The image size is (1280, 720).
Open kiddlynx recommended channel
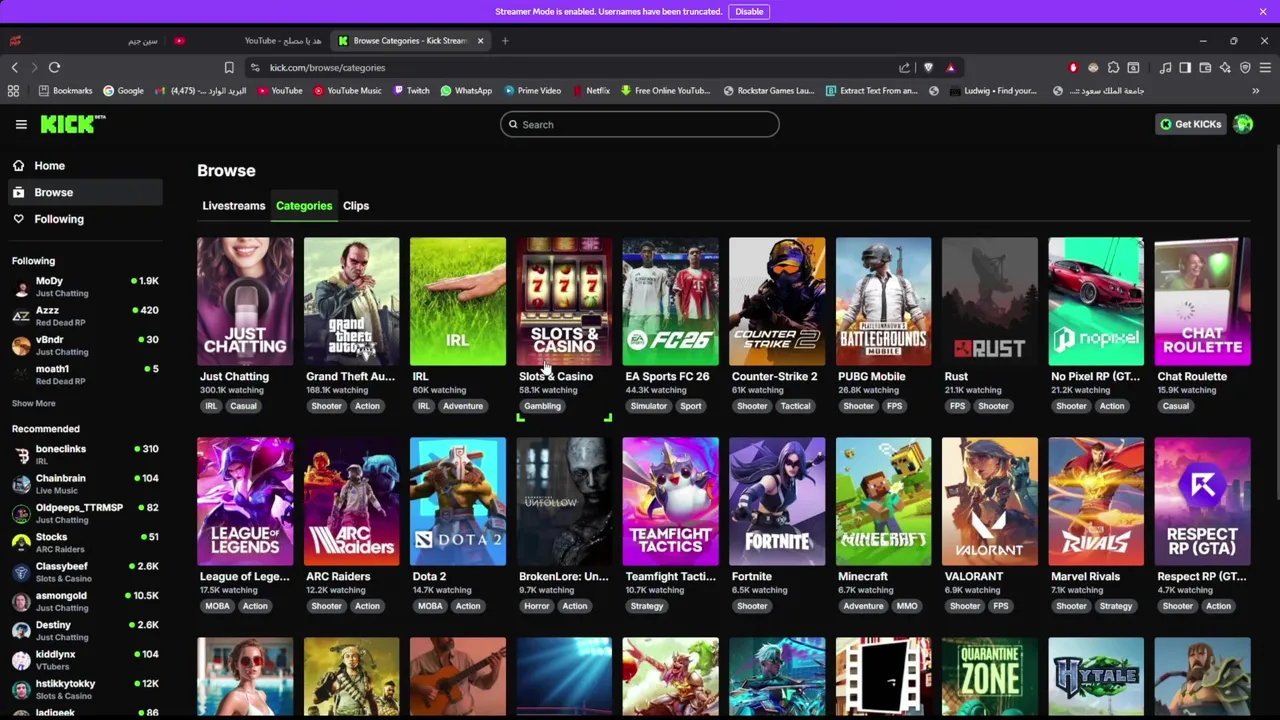(x=85, y=660)
